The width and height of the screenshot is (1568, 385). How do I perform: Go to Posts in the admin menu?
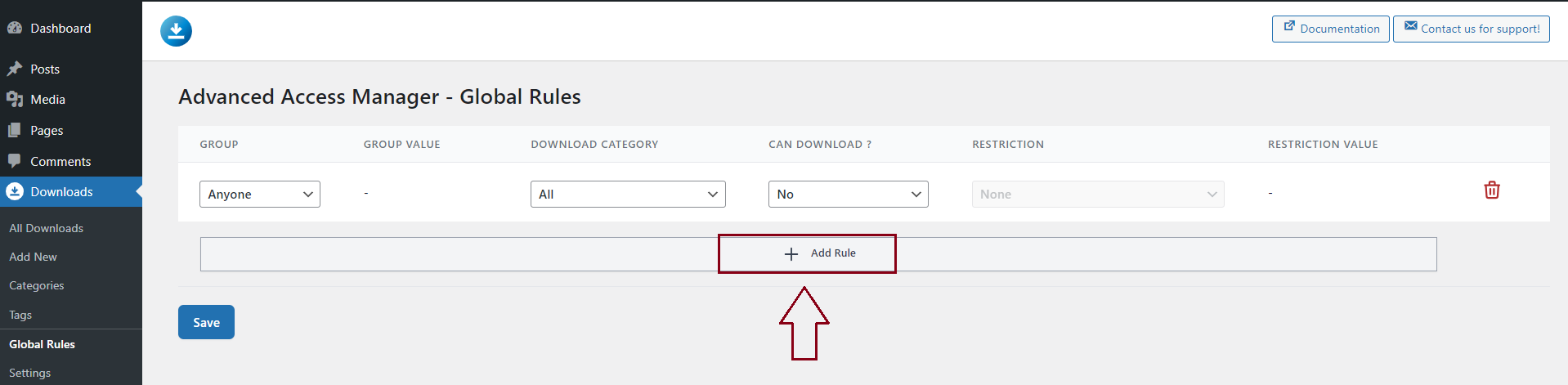[71, 69]
